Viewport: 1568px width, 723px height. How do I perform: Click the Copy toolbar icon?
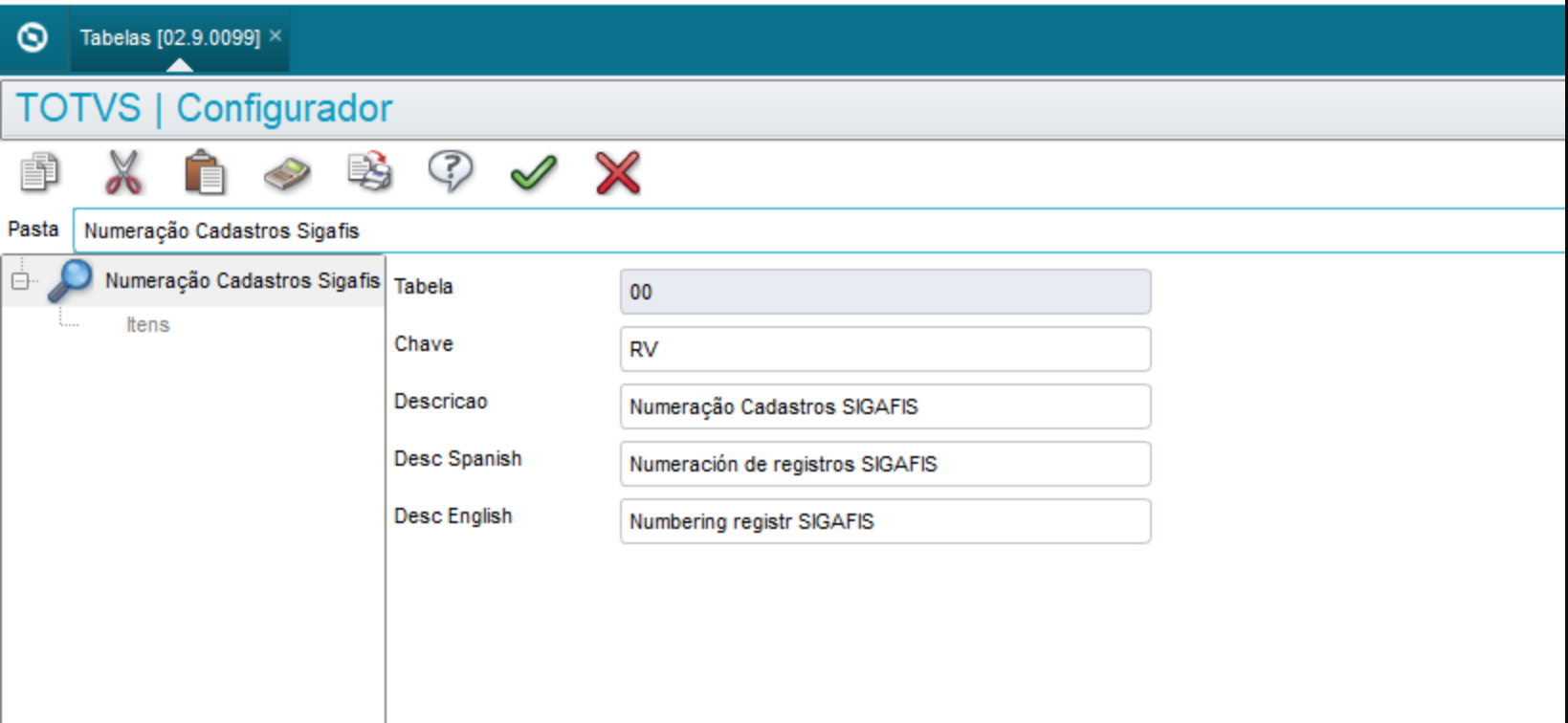click(39, 173)
